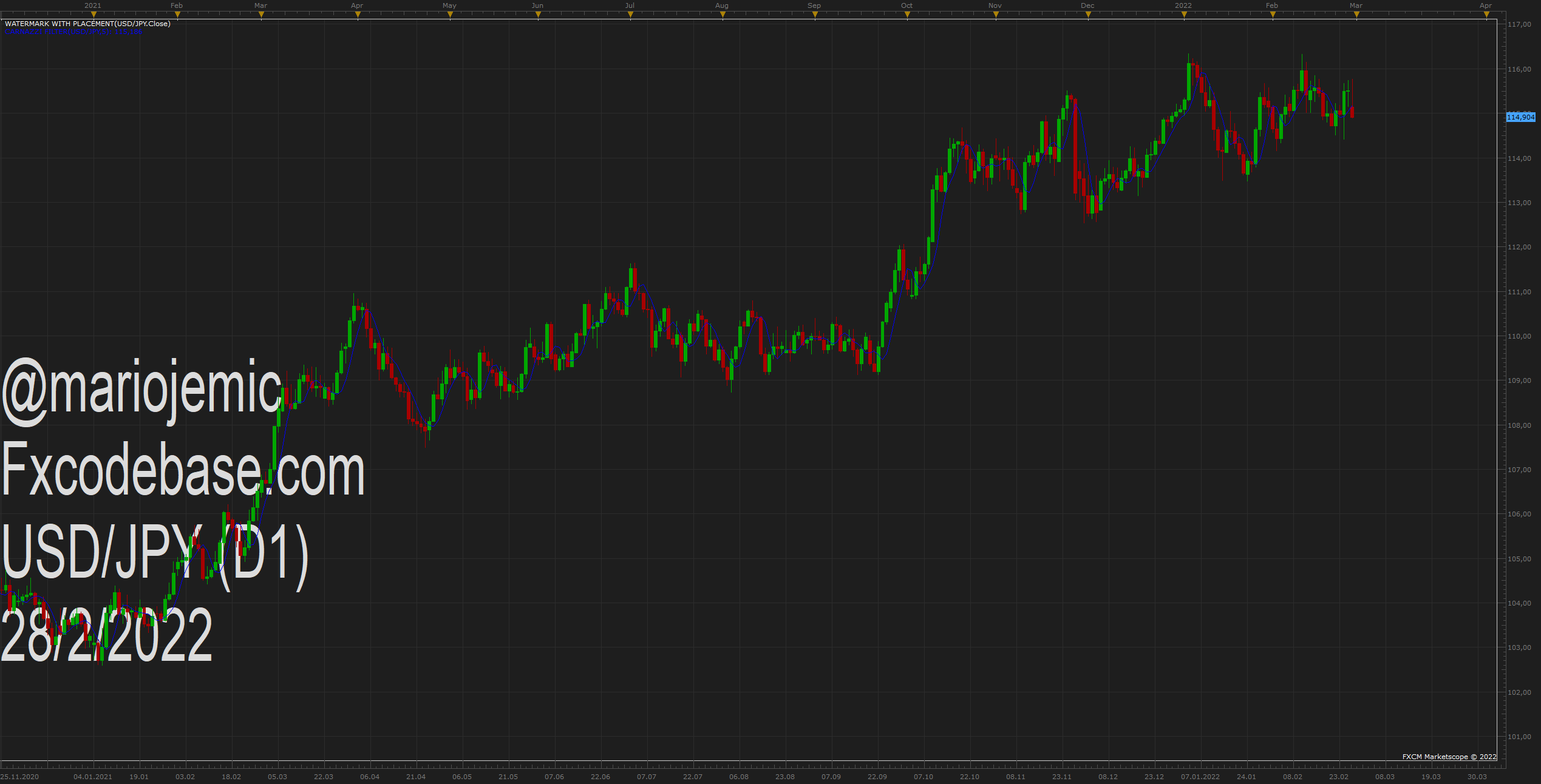The image size is (1541, 784).
Task: Click the 22.09 date axis label
Action: tap(877, 777)
